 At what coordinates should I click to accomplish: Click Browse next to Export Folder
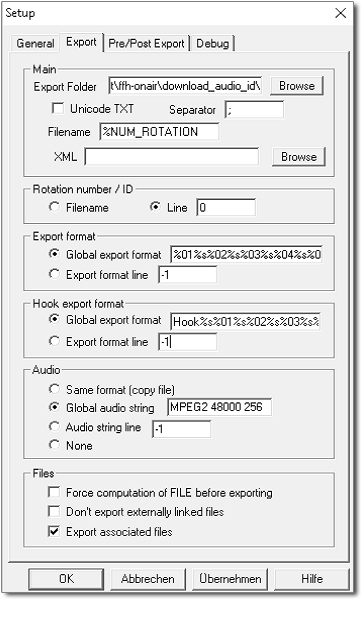[297, 86]
